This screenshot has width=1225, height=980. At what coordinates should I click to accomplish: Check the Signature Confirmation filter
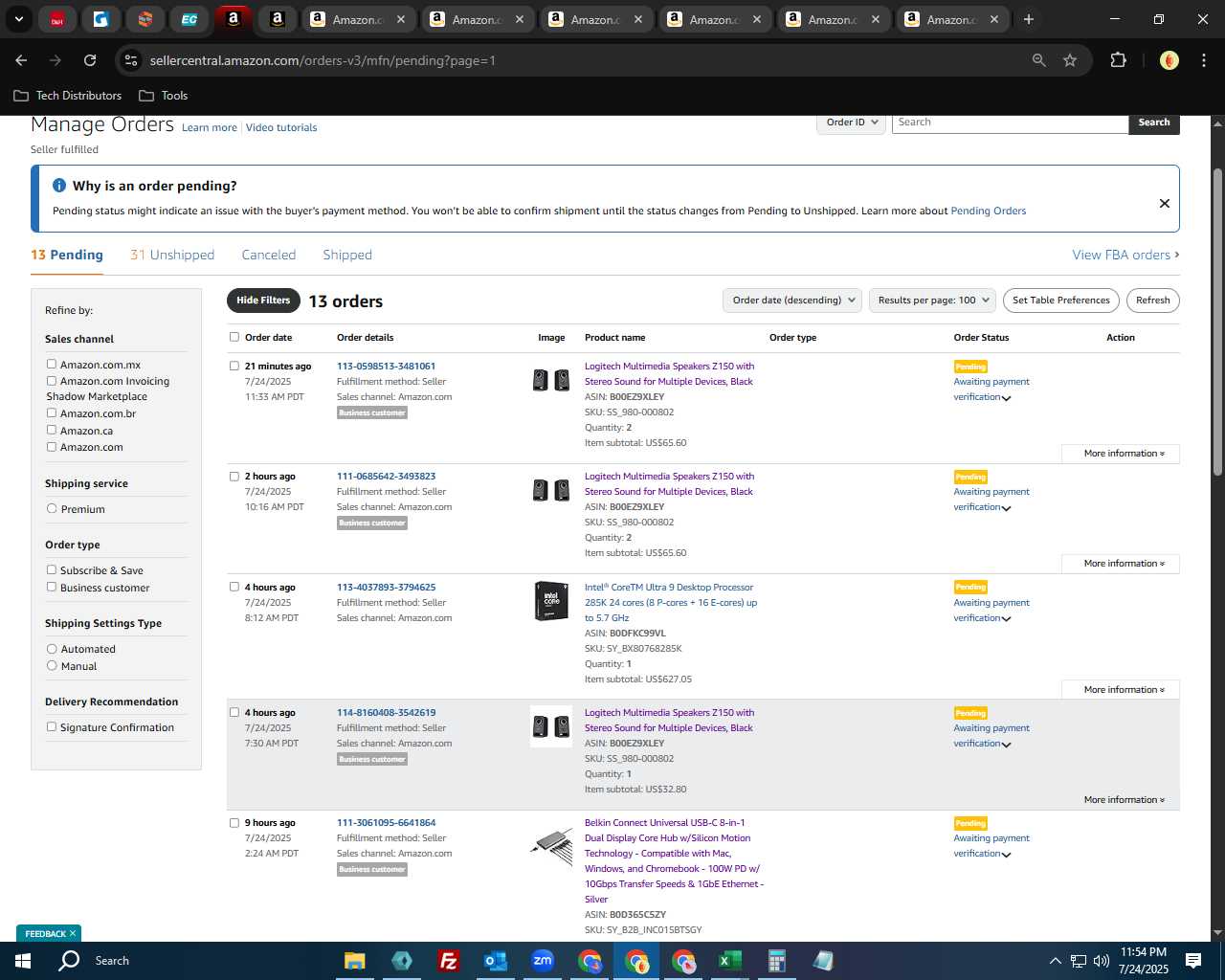coord(52,726)
